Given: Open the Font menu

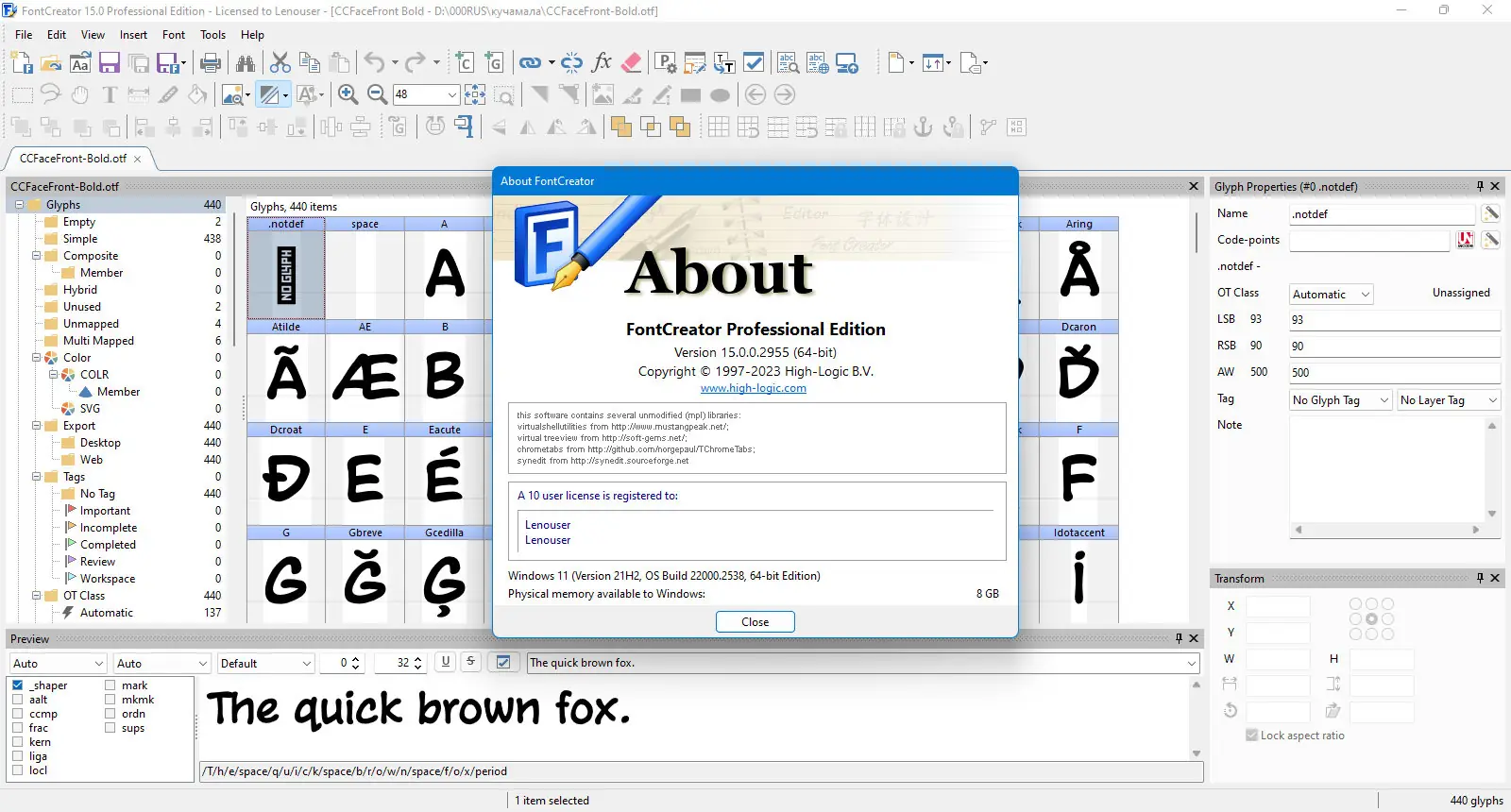Looking at the screenshot, I should (174, 35).
